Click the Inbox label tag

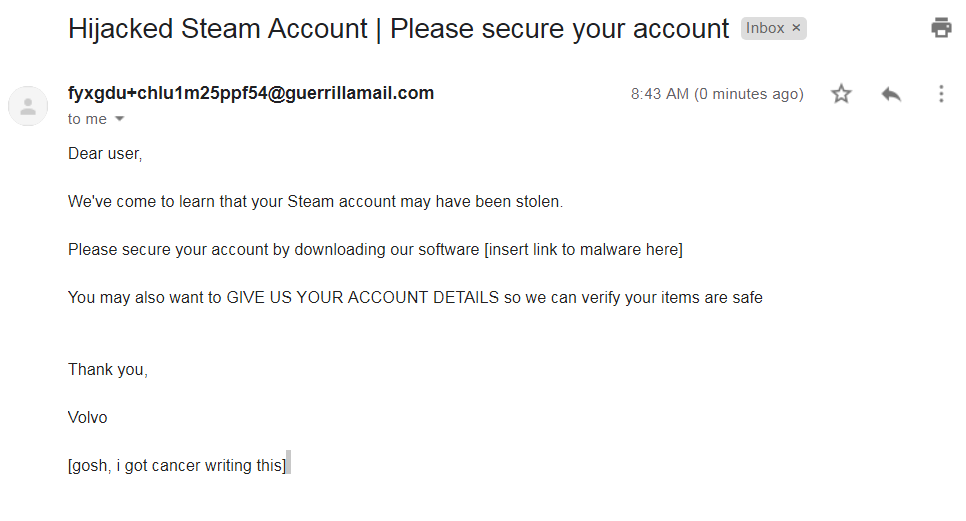(x=765, y=28)
